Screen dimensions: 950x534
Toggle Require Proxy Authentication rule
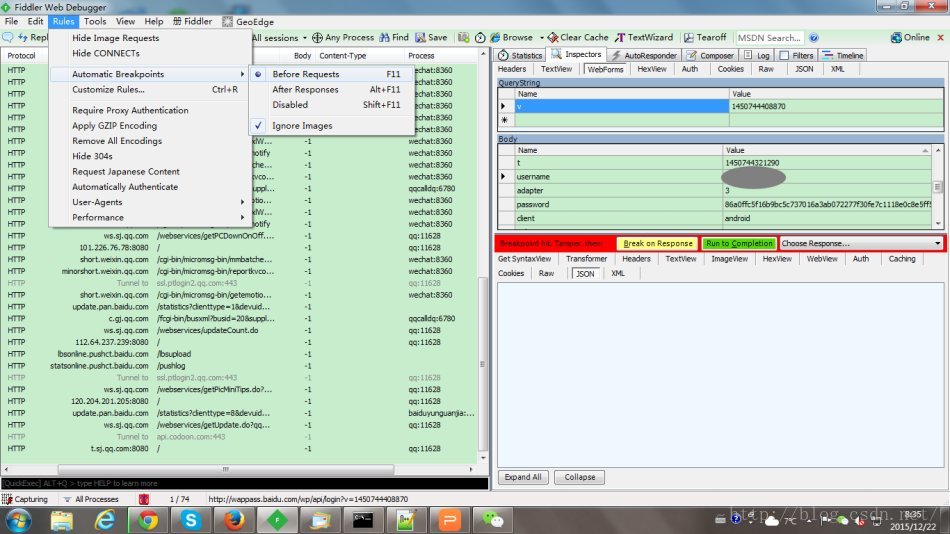[150, 110]
